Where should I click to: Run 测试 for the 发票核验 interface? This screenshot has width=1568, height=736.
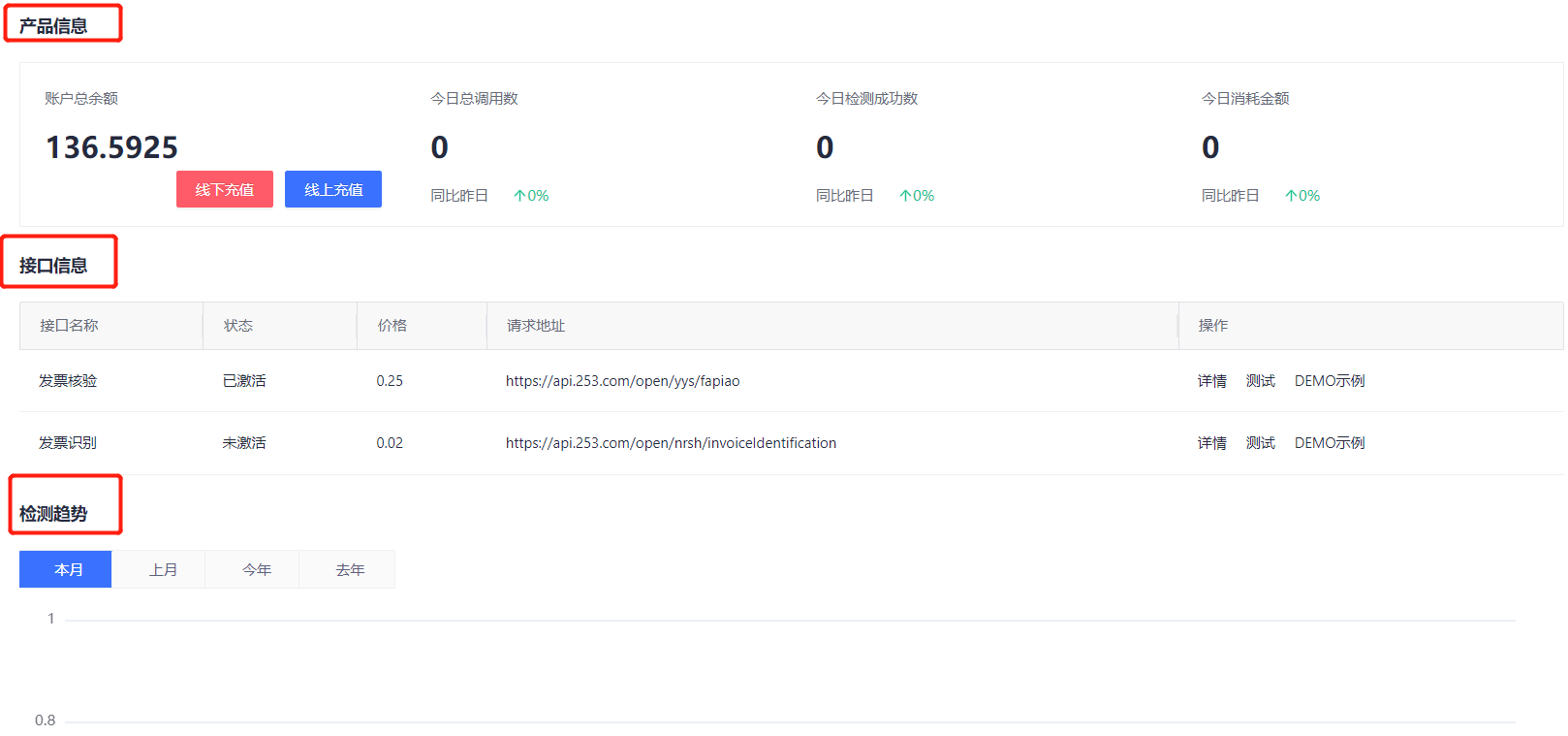1260,381
